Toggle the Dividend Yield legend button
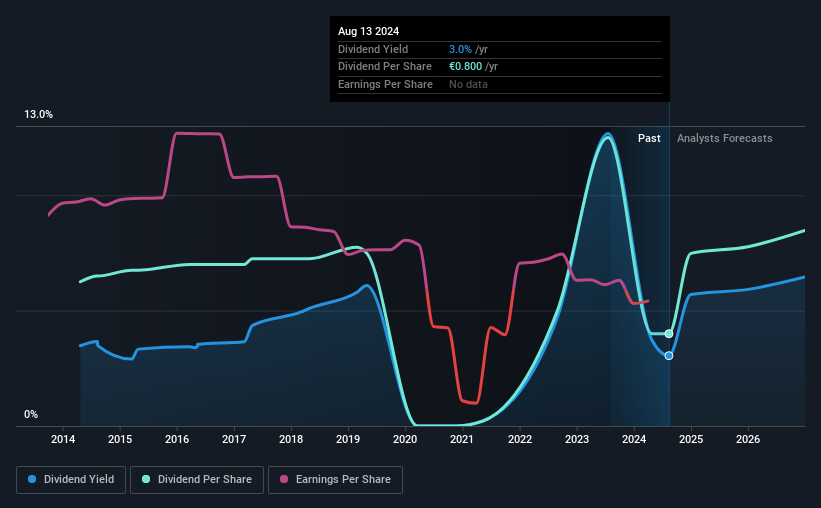Image resolution: width=821 pixels, height=508 pixels. 71,480
